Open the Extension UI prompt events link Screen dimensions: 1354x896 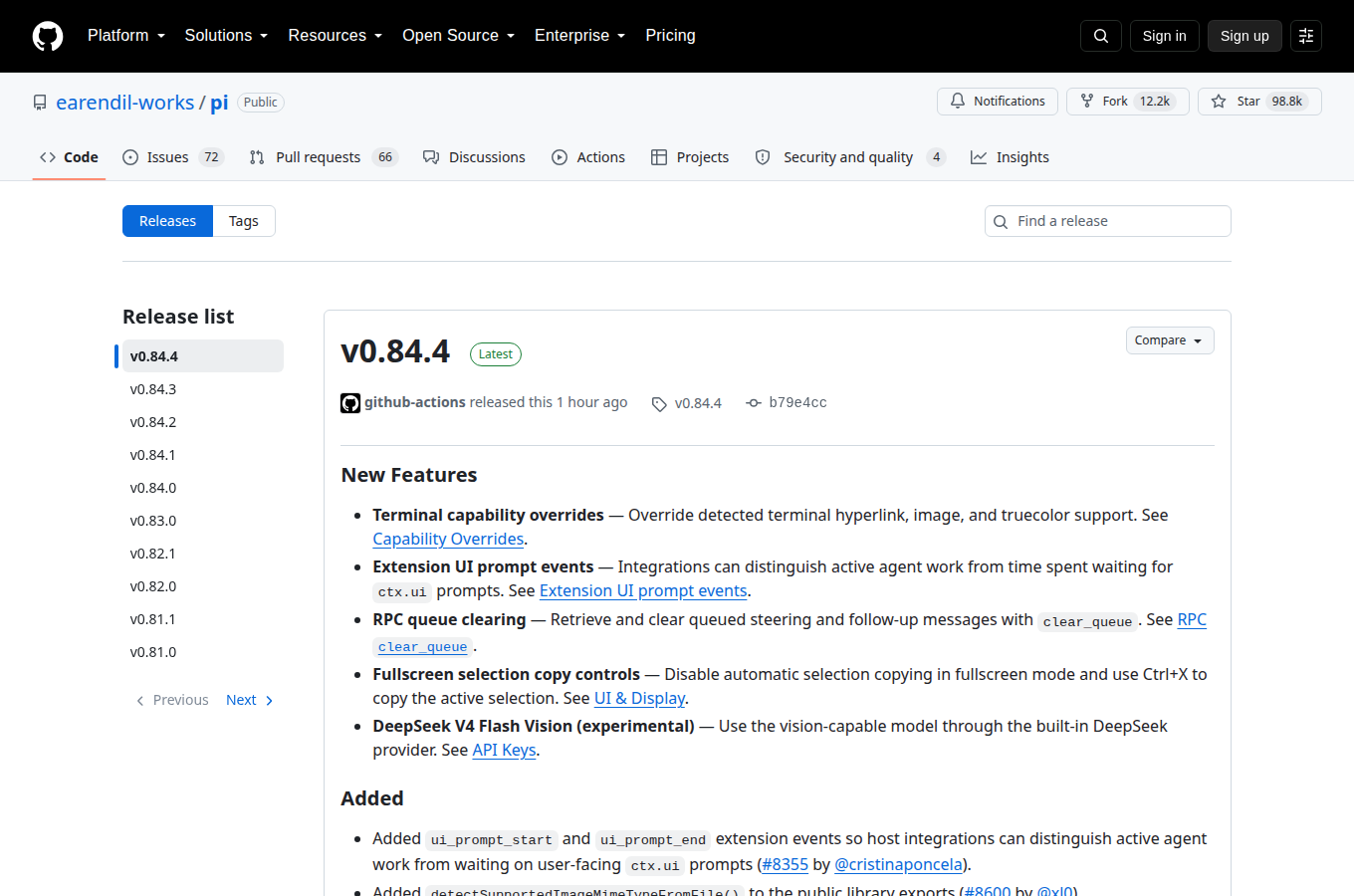click(x=643, y=590)
